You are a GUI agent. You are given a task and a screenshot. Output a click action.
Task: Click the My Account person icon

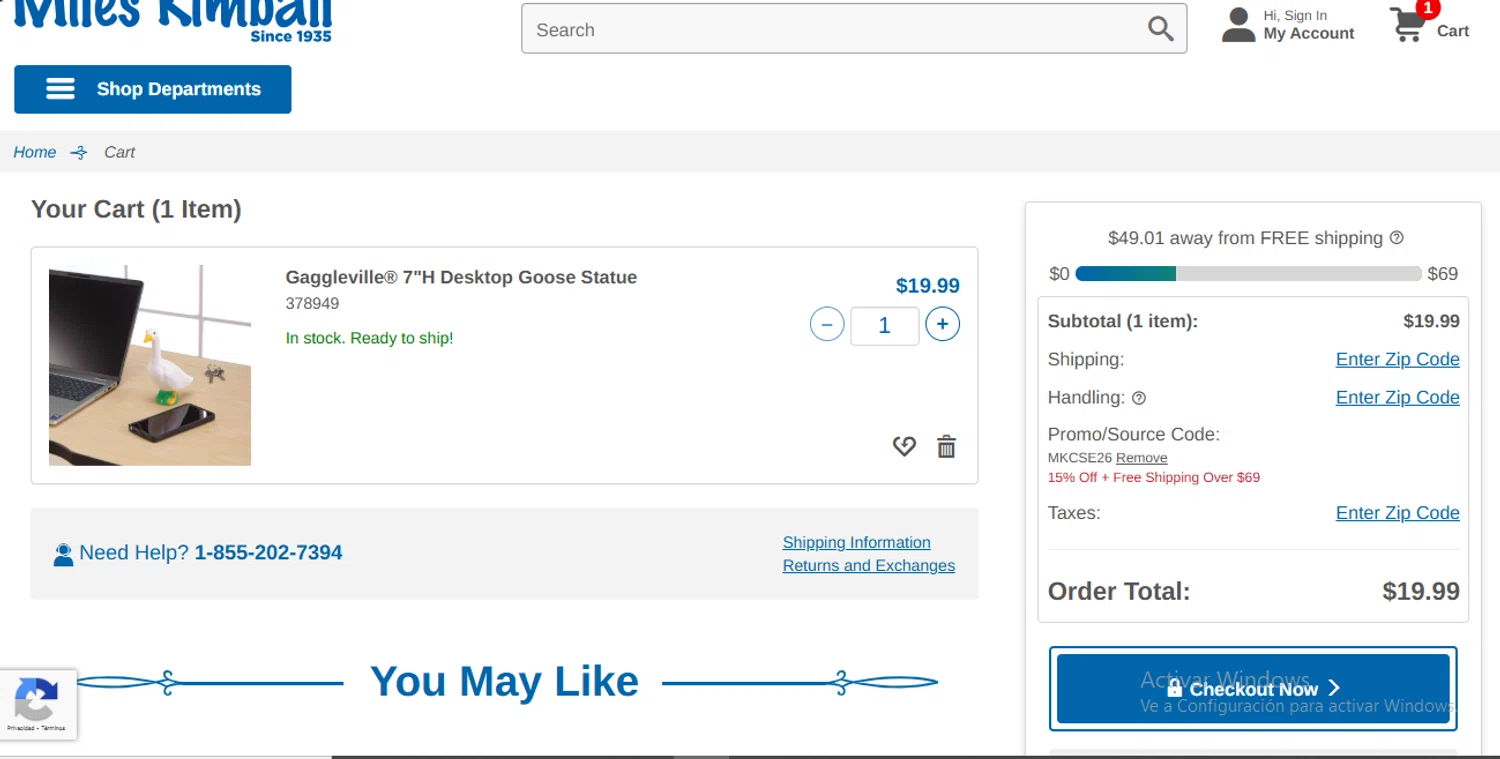point(1238,26)
